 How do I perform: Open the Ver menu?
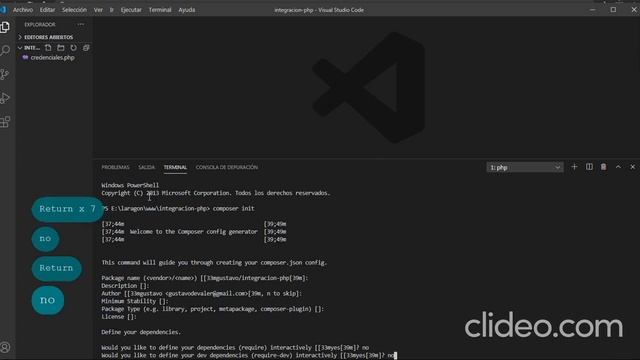98,10
